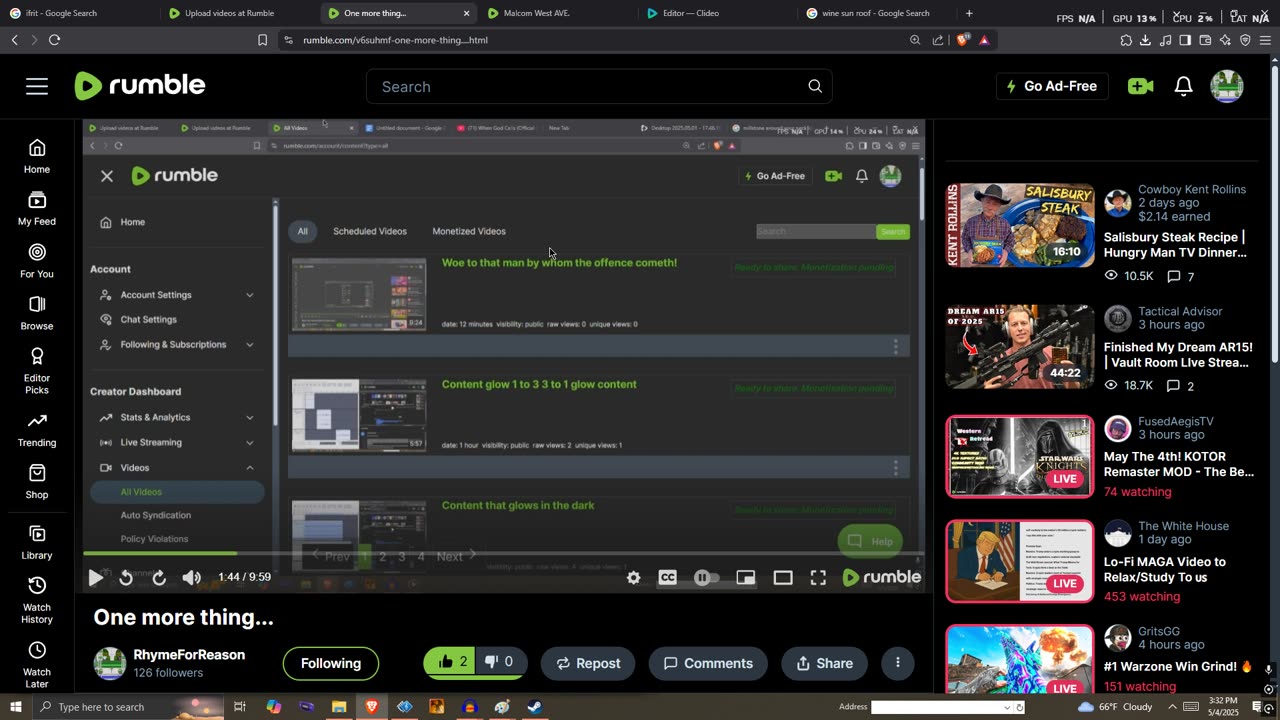This screenshot has height=720, width=1280.
Task: Open Salisbury Steak Recipe video thumbnail
Action: click(1020, 225)
